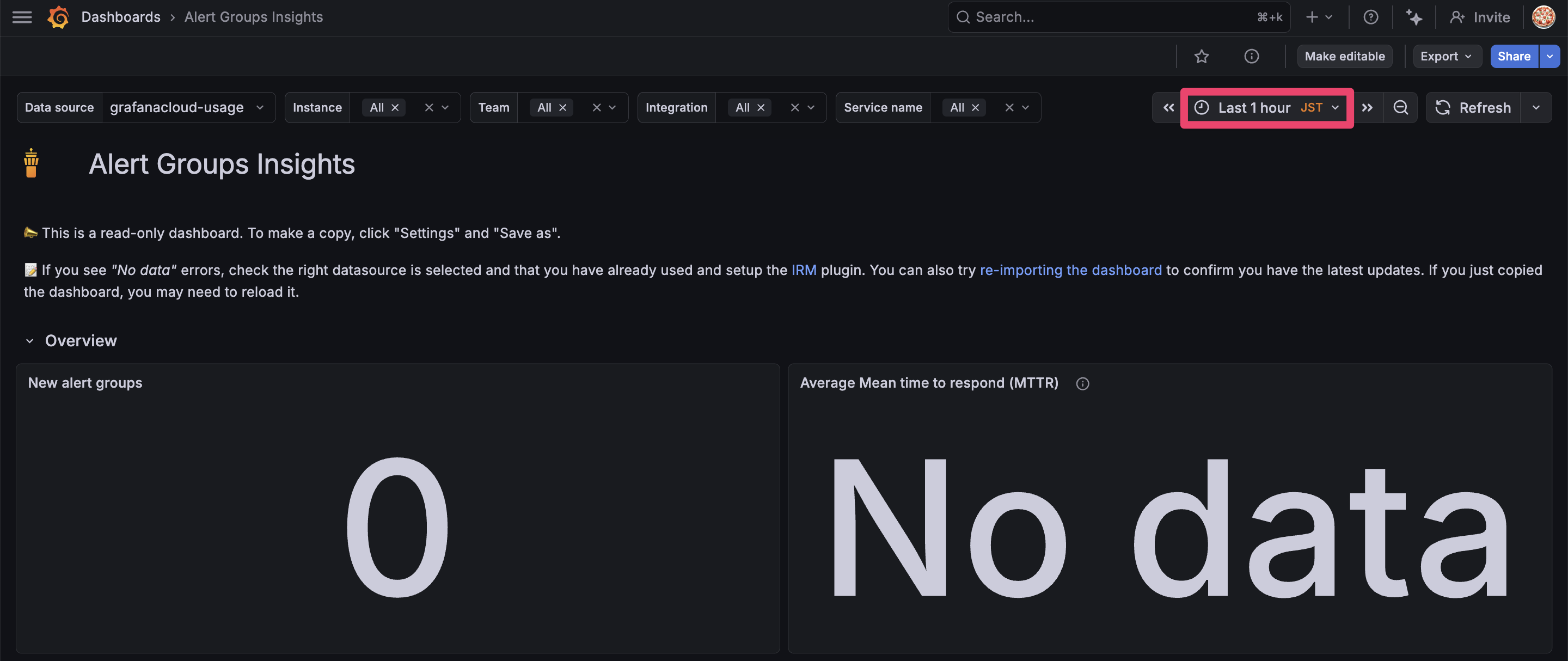This screenshot has height=661, width=1568.
Task: Open the Last 1 hour time picker
Action: tap(1266, 108)
